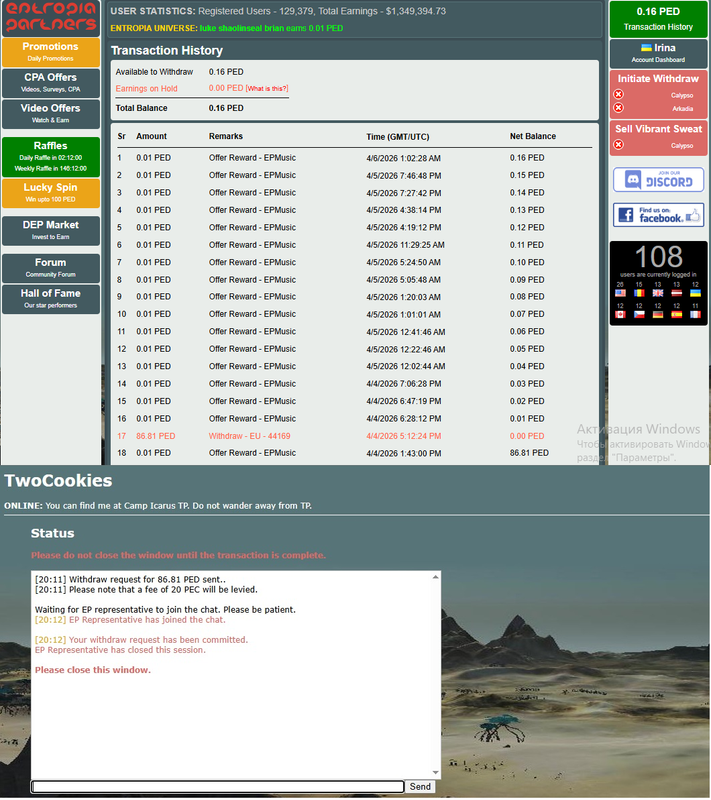View the Hall of Fame
Screen dimensions: 711x800
tap(50, 299)
